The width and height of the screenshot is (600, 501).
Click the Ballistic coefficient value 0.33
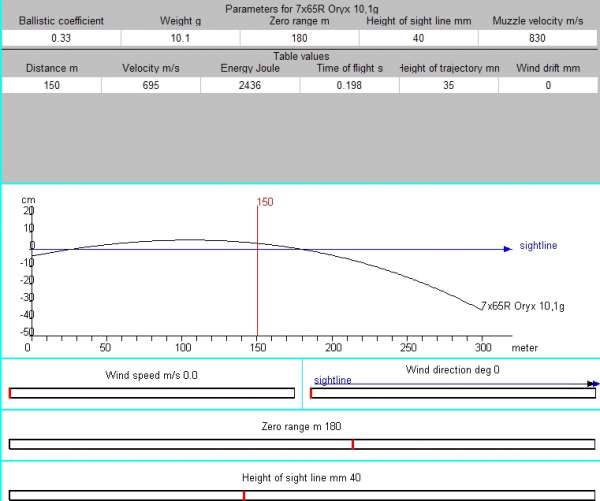tap(60, 37)
